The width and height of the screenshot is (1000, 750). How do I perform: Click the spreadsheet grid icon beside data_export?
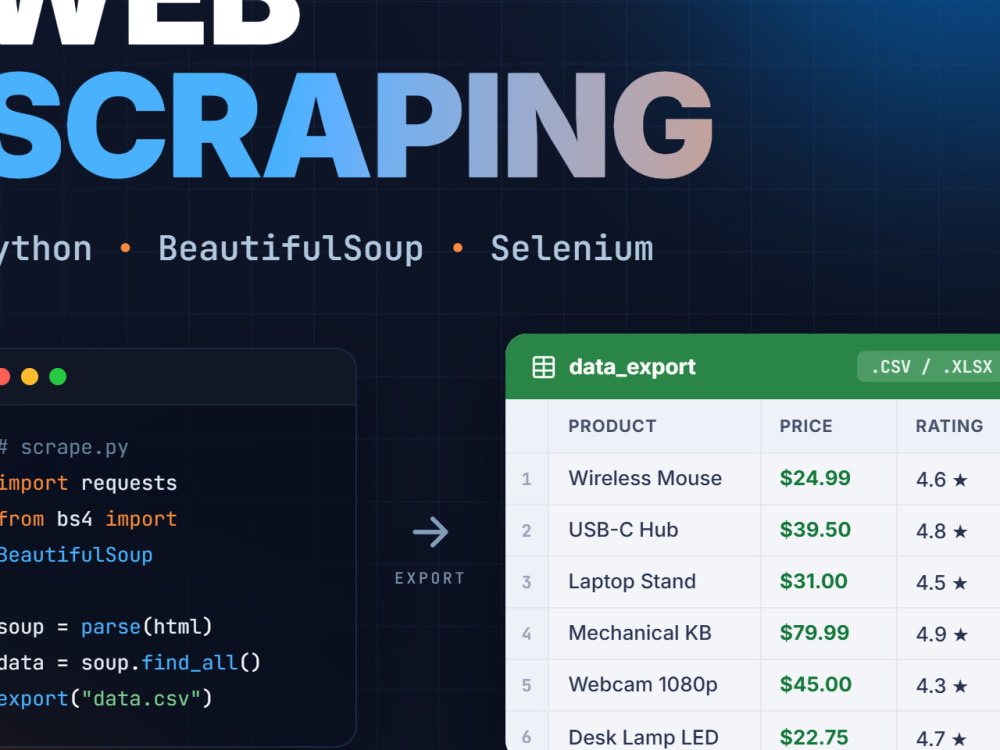[x=543, y=367]
